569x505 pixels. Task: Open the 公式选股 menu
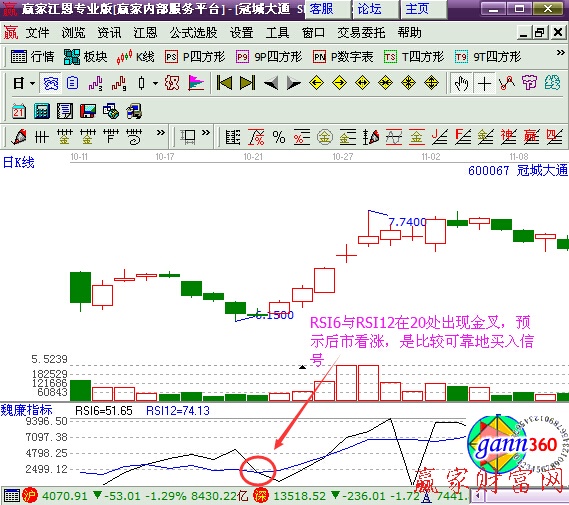pos(193,33)
